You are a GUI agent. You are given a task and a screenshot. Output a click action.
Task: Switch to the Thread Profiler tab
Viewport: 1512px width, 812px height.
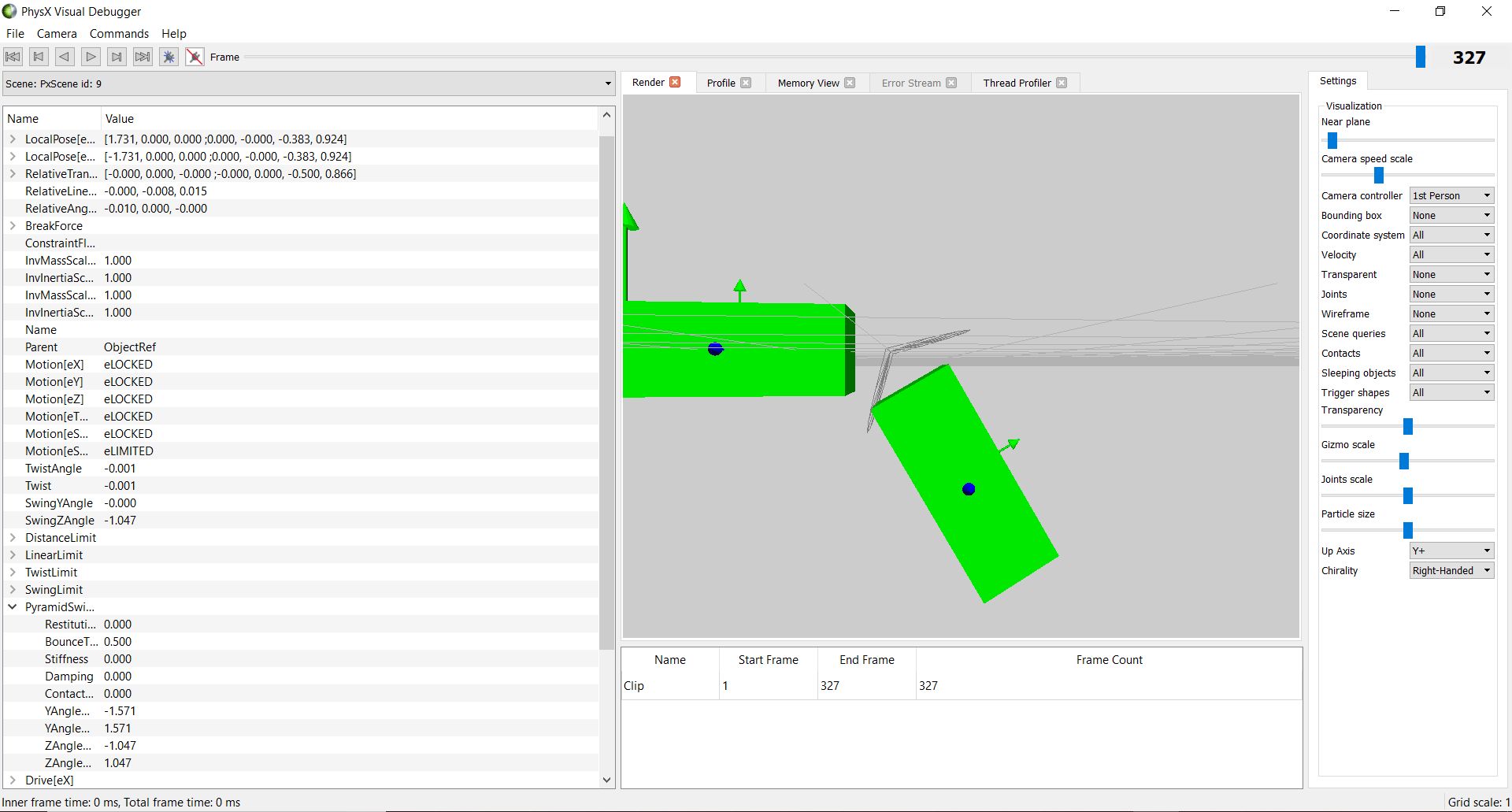pos(1017,82)
